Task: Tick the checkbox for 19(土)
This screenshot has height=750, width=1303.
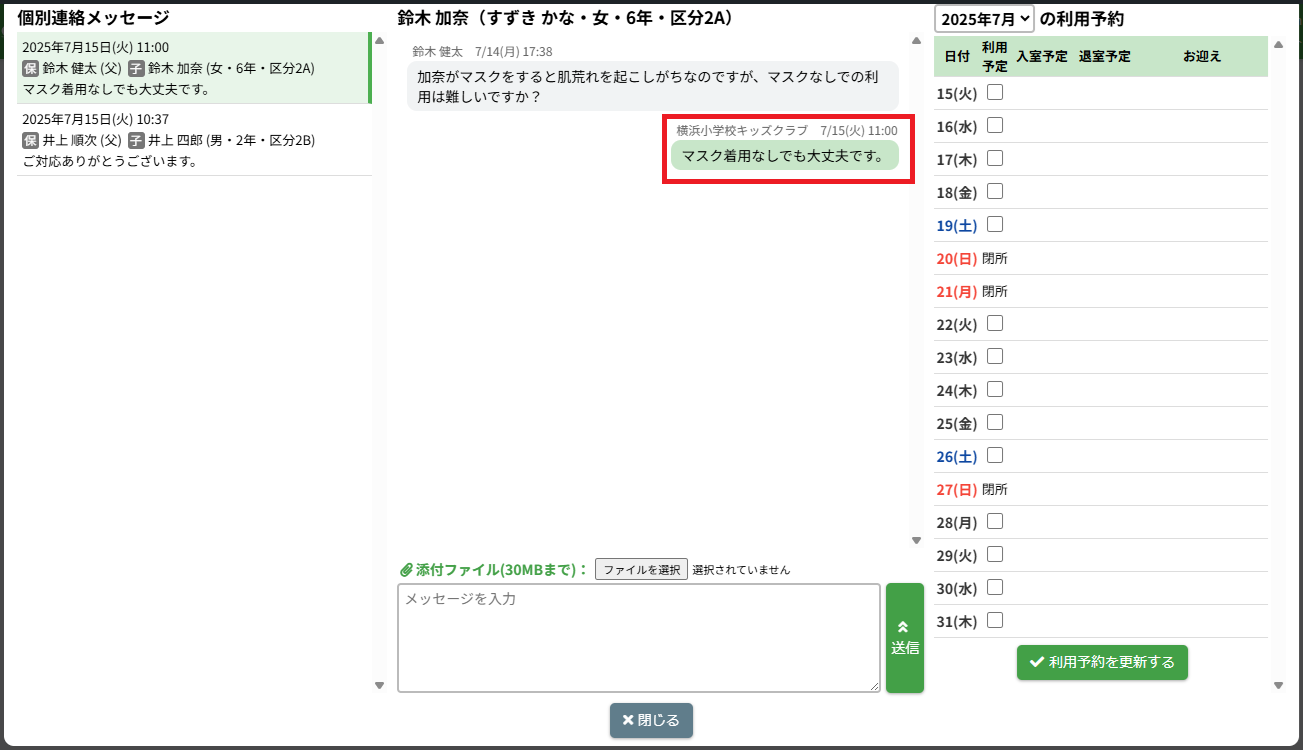Action: point(995,225)
